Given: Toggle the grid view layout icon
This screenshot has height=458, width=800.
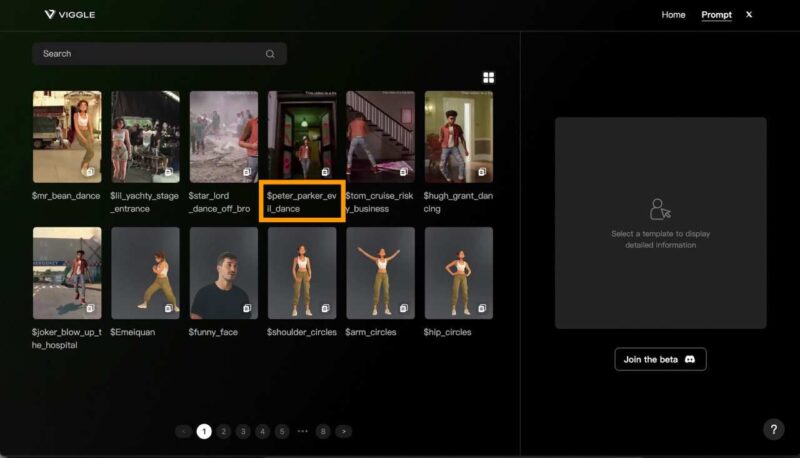Looking at the screenshot, I should 488,78.
